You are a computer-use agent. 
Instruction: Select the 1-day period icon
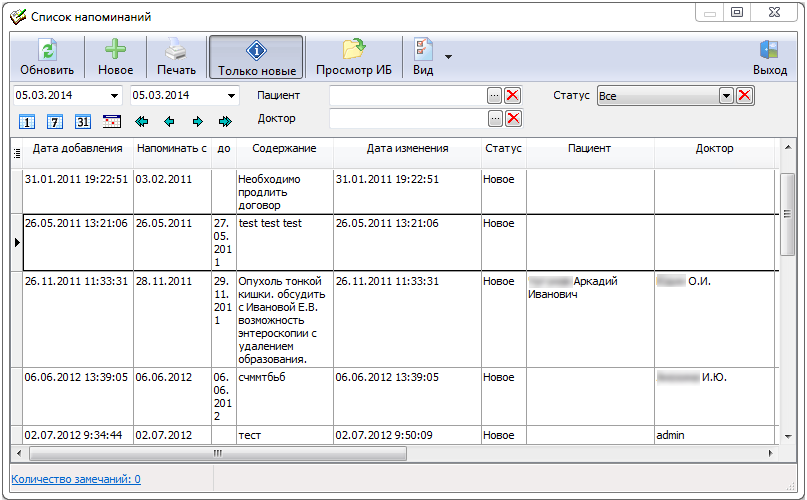point(27,122)
